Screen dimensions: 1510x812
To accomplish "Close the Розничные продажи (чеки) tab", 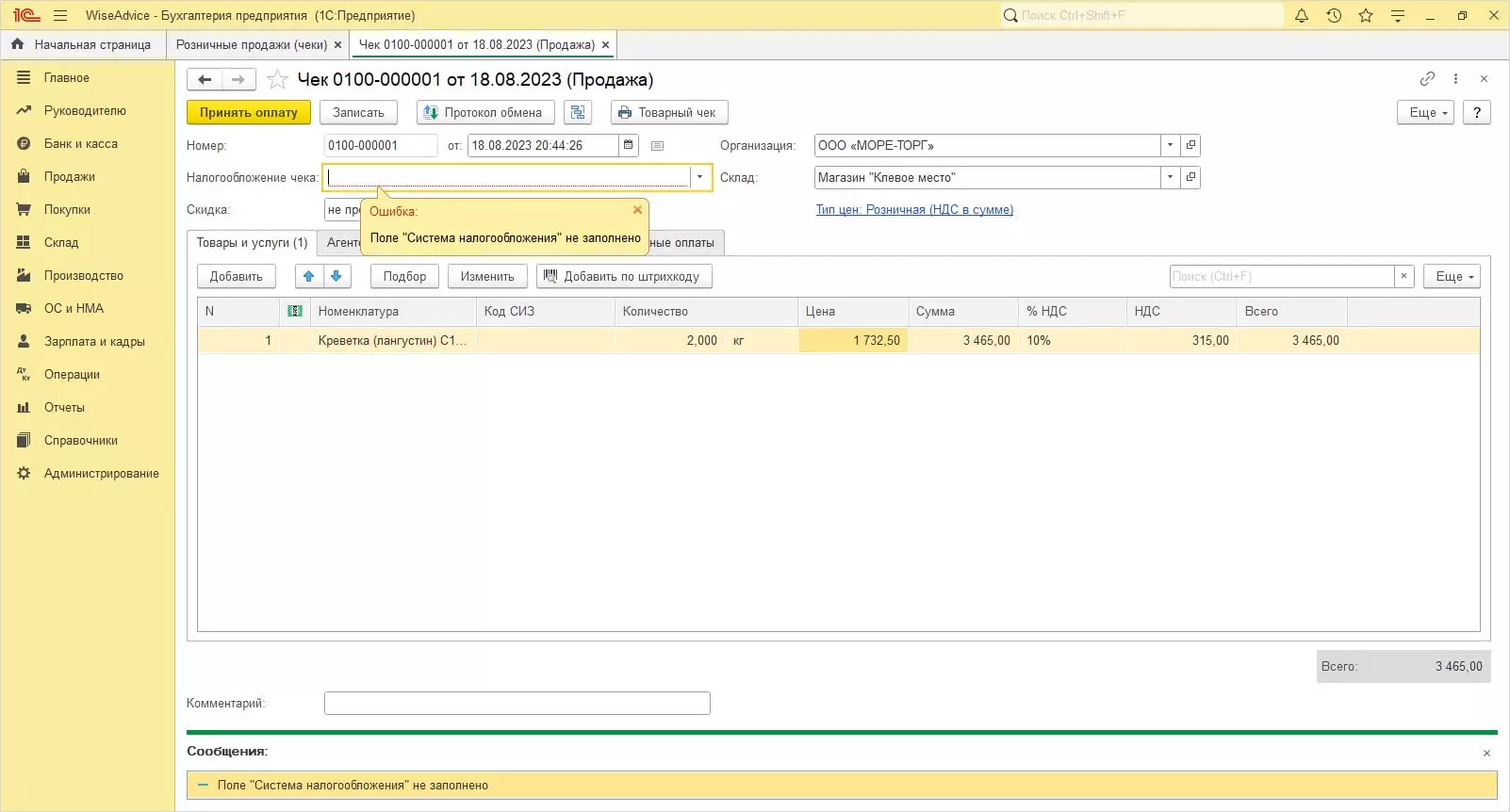I will (x=338, y=44).
